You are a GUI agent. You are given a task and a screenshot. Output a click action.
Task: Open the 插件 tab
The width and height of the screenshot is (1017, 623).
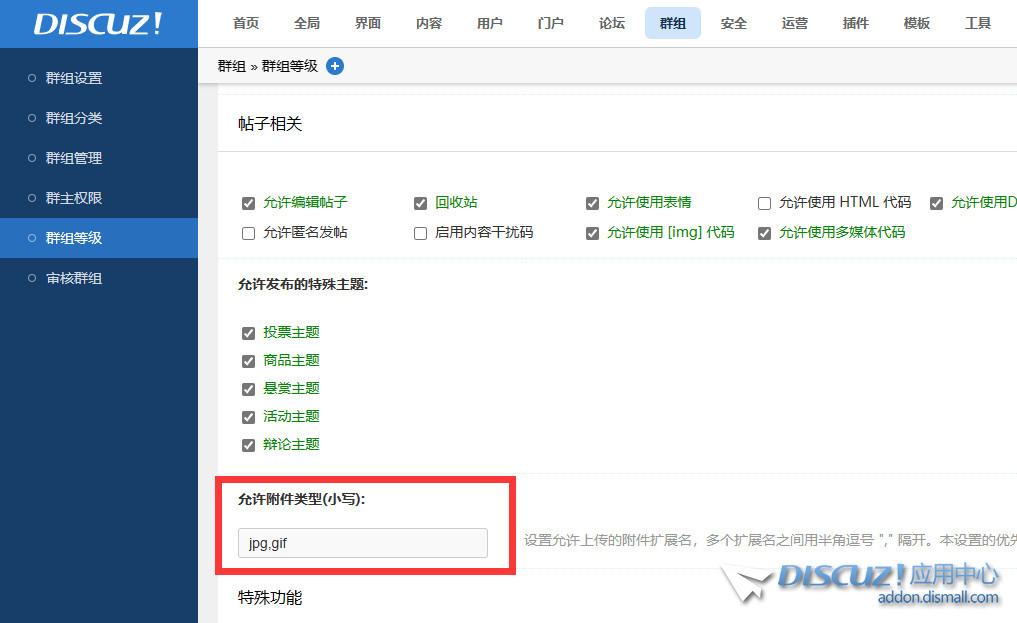click(855, 22)
